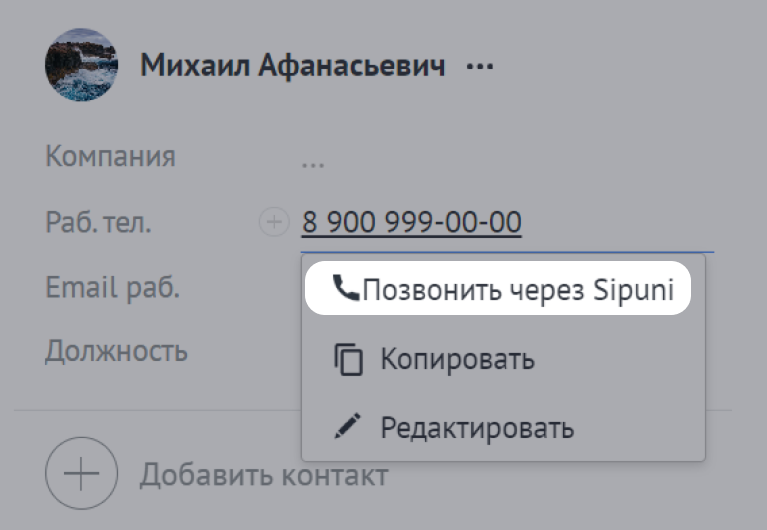Viewport: 767px width, 530px height.
Task: Click the text Sipuni in the call option
Action: click(633, 290)
